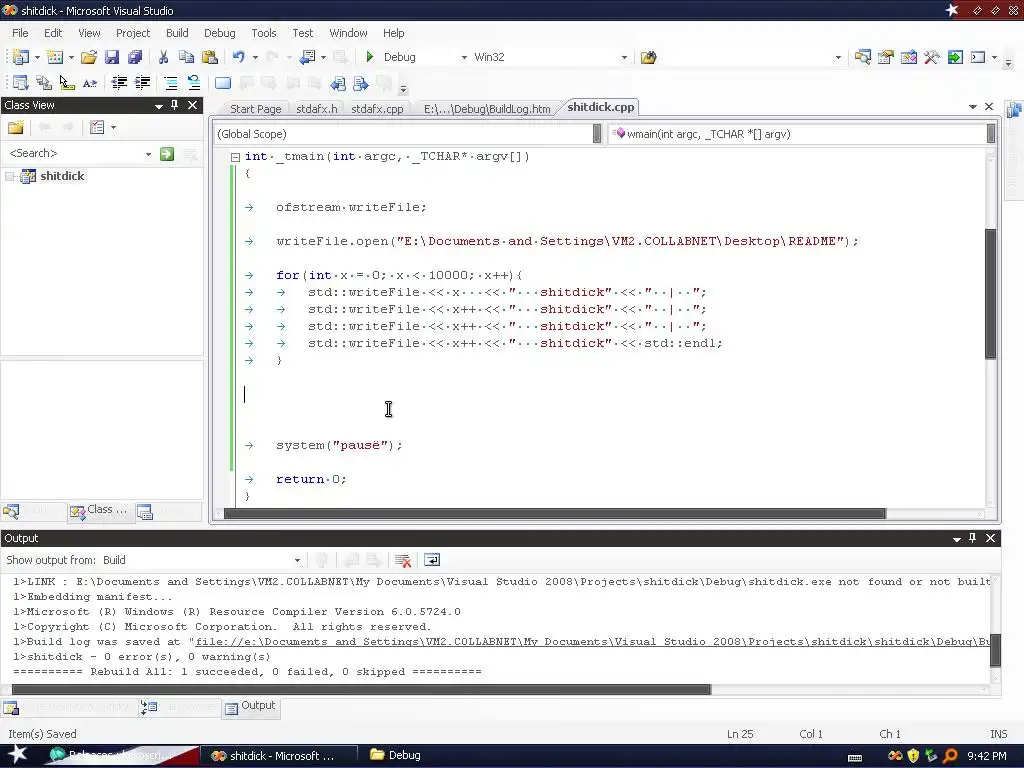Image resolution: width=1024 pixels, height=768 pixels.
Task: Open the Object Browser toolbar icon
Action: pyautogui.click(x=908, y=57)
